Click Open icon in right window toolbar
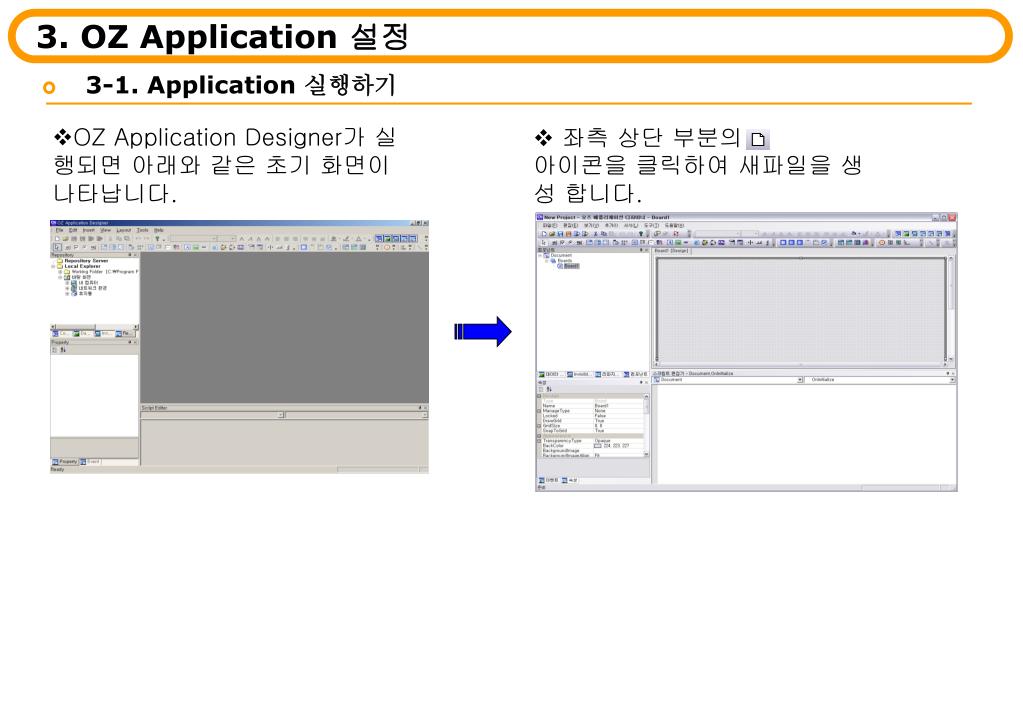The image size is (1023, 708). [x=552, y=234]
